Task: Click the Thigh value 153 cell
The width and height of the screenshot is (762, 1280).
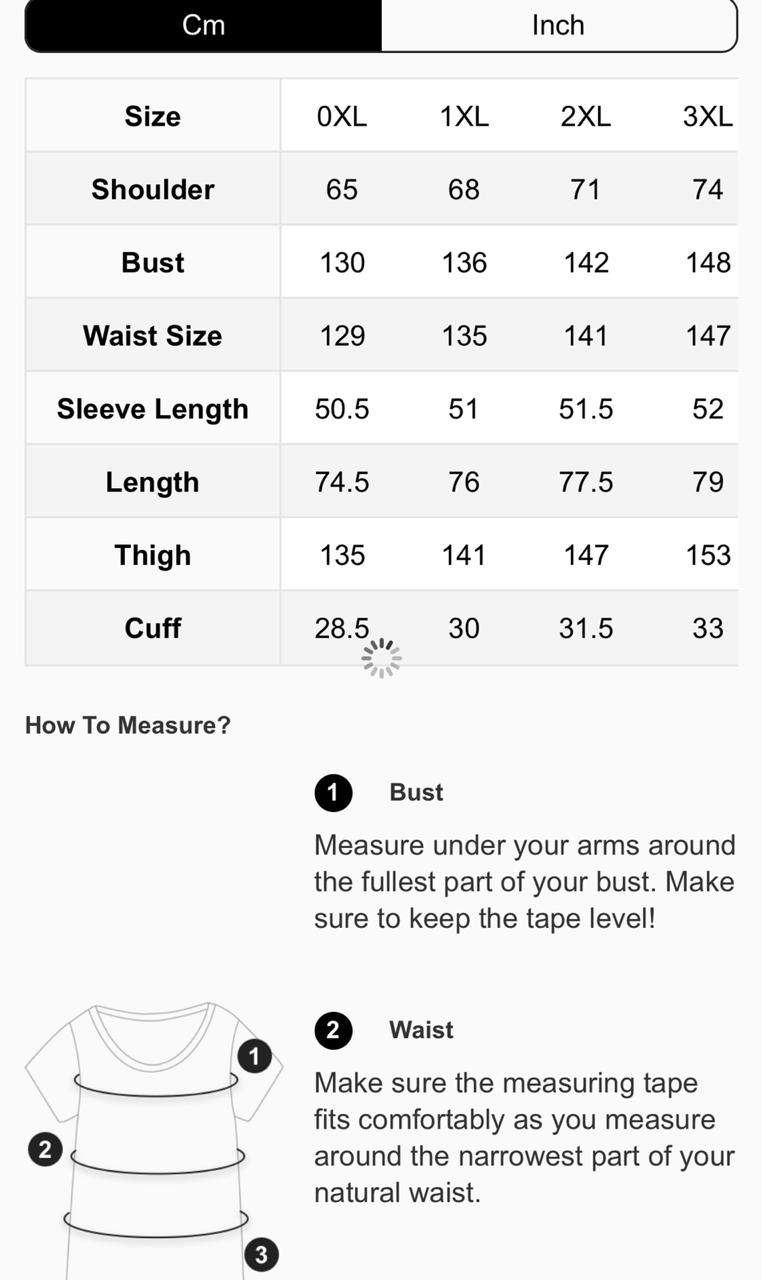Action: tap(706, 555)
